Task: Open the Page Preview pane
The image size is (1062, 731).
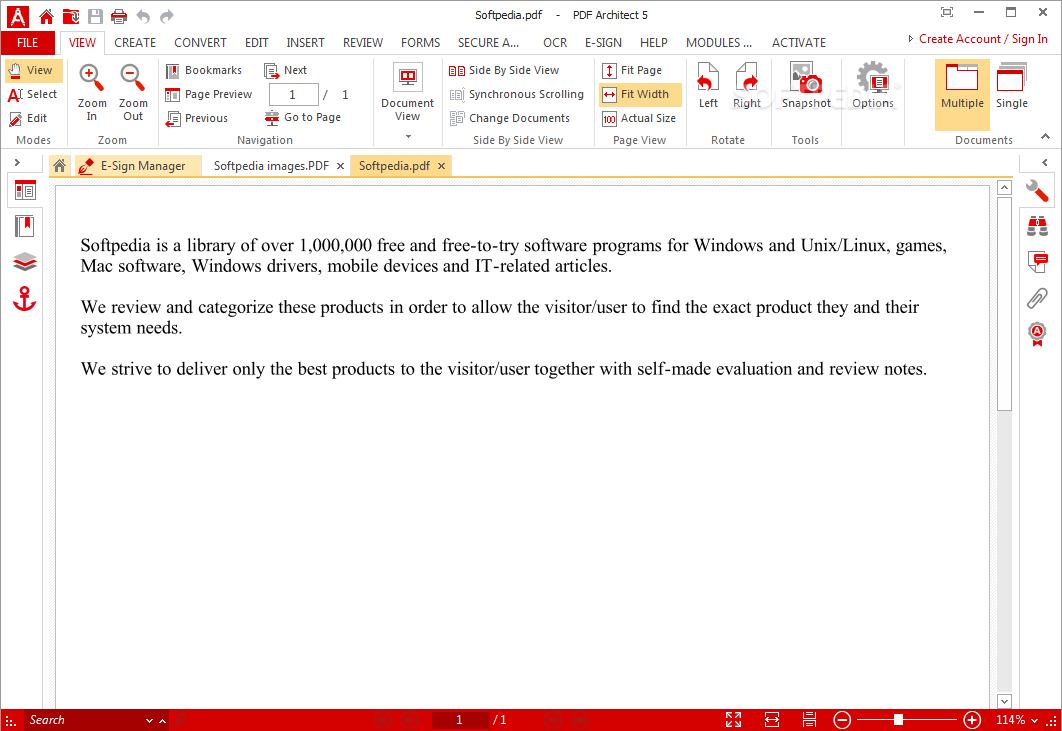Action: [209, 94]
